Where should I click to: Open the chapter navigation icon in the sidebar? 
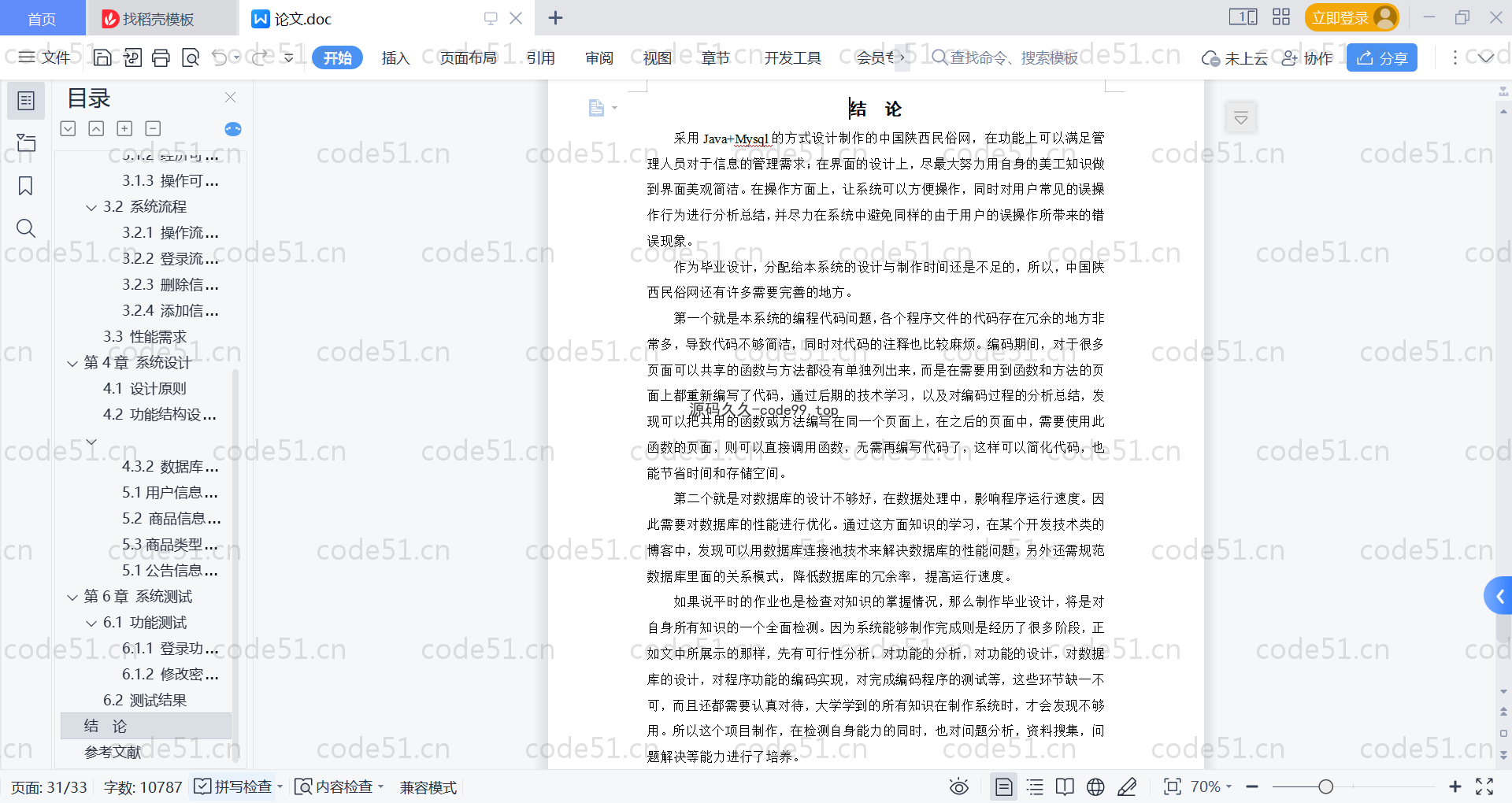26,142
